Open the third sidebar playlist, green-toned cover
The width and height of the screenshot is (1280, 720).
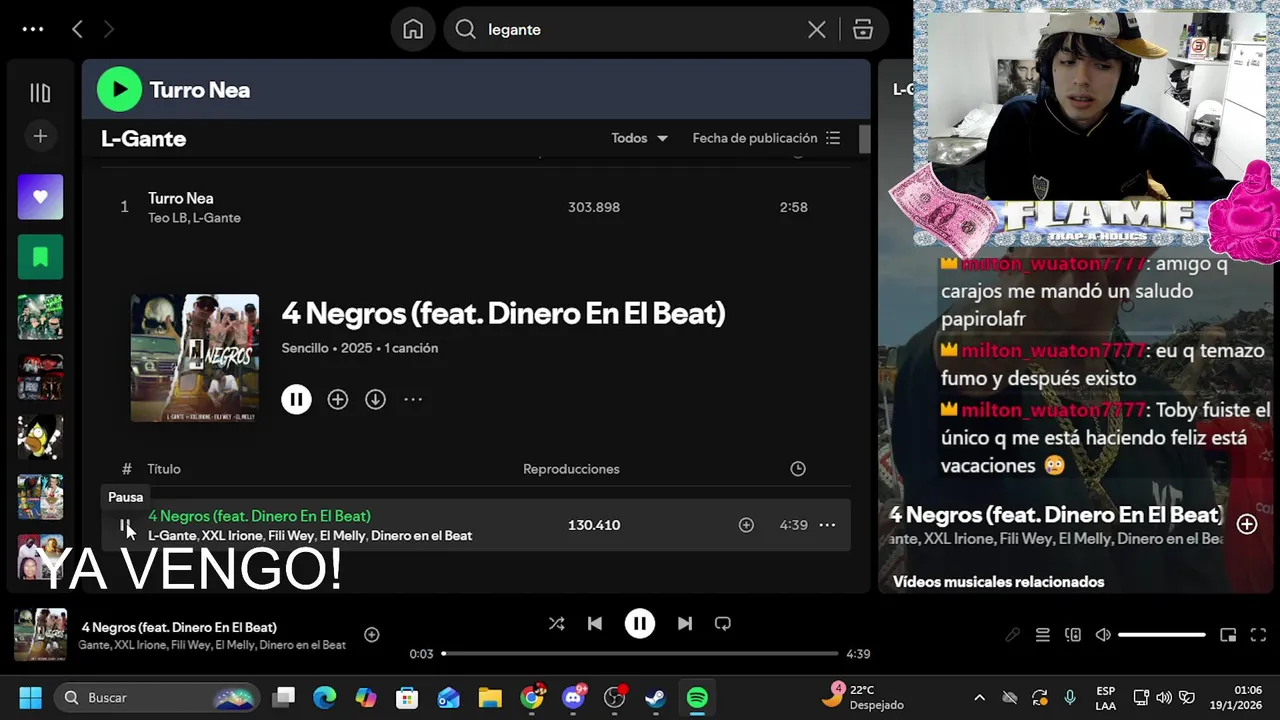(40, 317)
